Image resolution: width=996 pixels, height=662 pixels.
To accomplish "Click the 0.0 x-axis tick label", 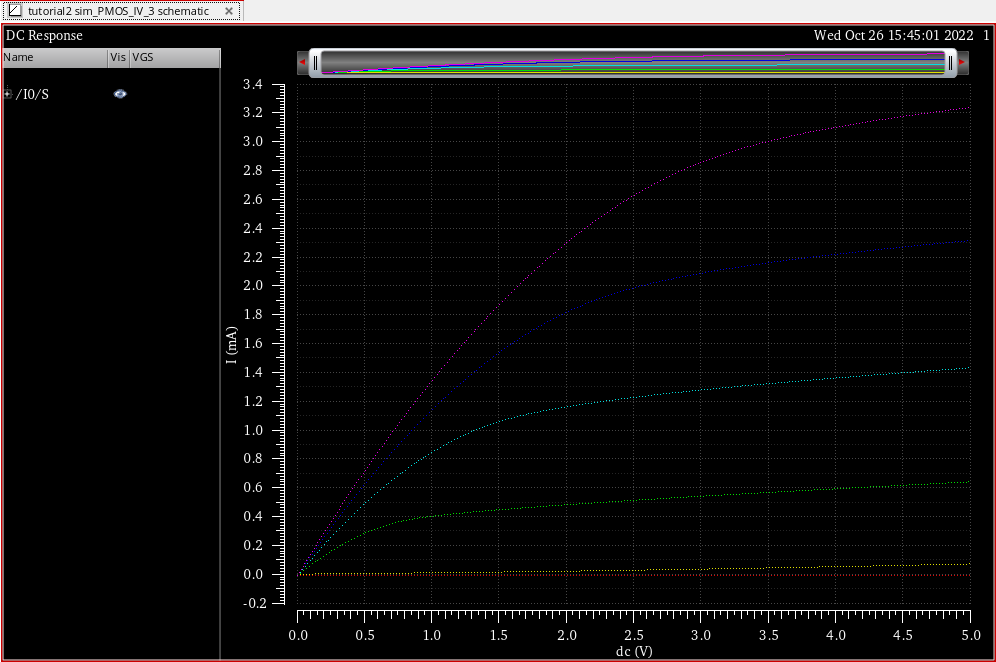I will pyautogui.click(x=298, y=635).
